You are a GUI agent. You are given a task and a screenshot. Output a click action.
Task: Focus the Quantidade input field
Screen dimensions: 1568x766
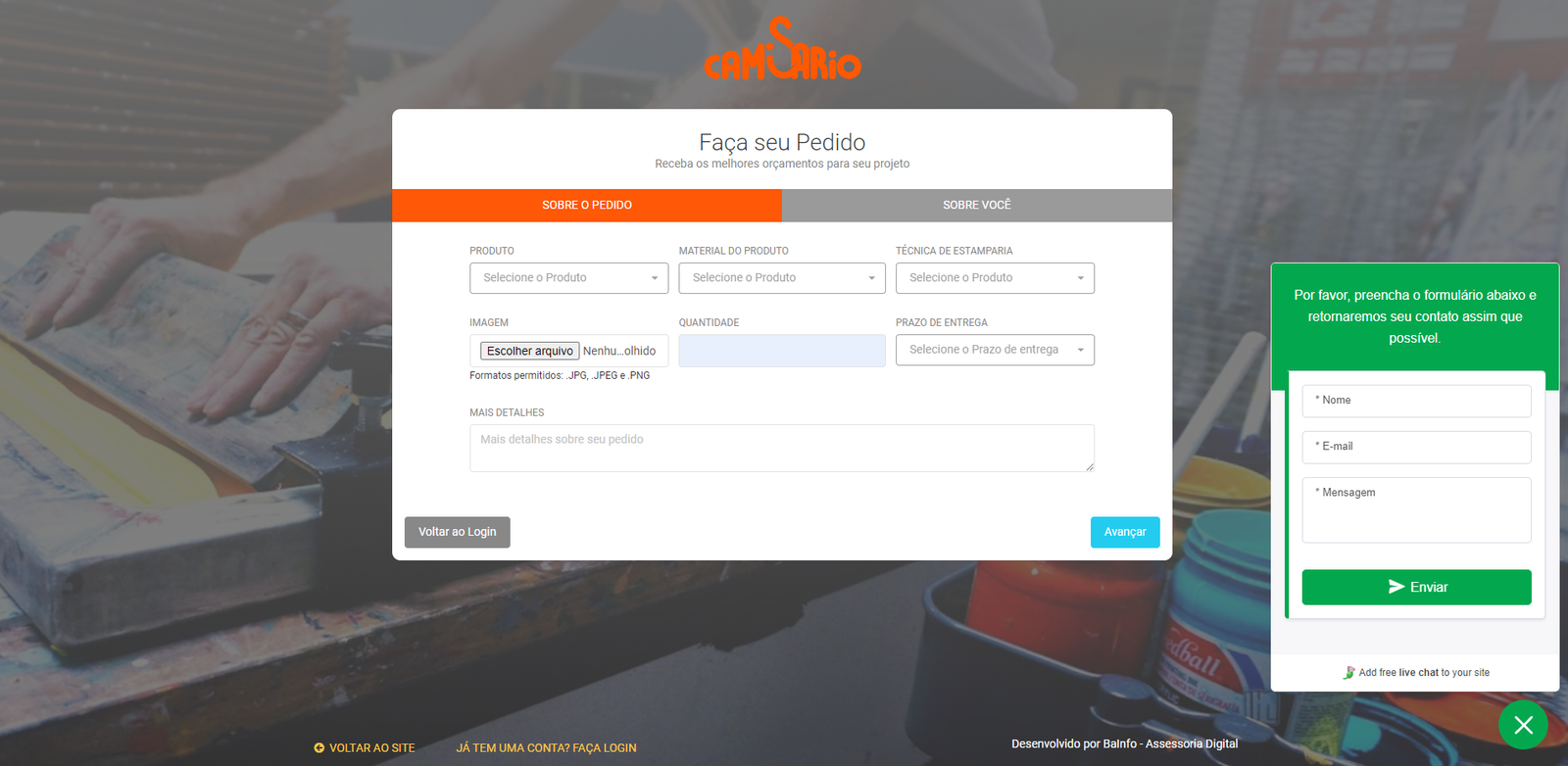(x=782, y=351)
